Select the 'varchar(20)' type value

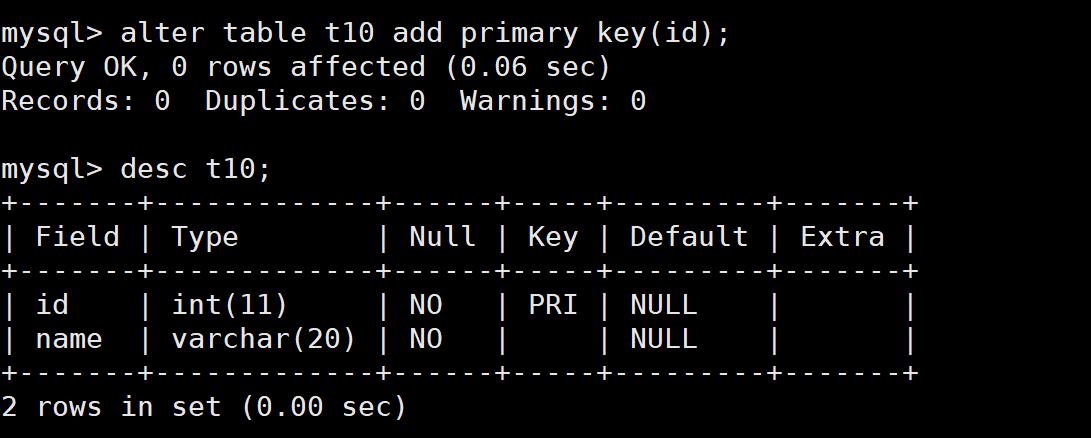[x=263, y=339]
